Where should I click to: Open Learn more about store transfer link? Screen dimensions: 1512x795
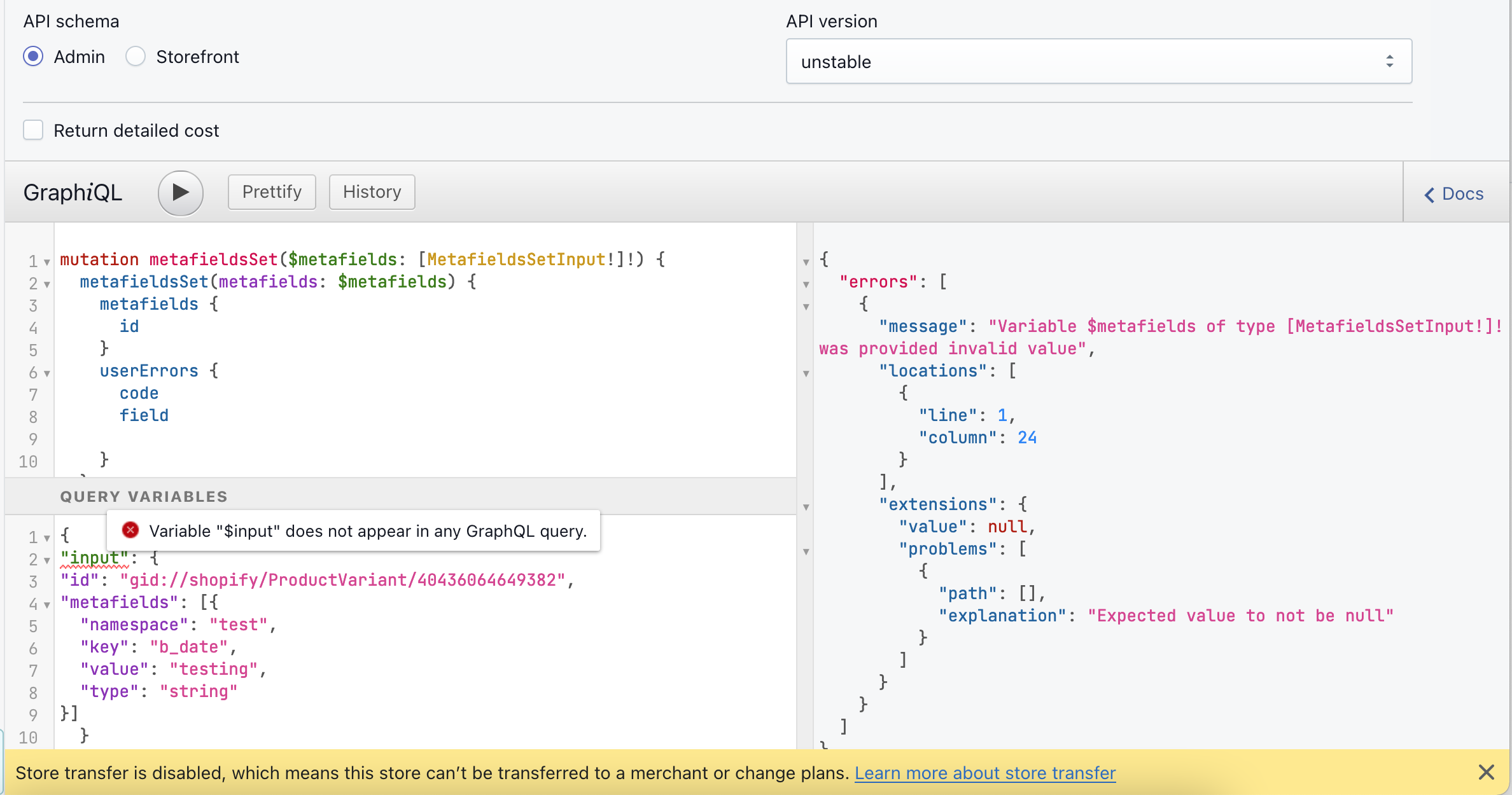[984, 773]
